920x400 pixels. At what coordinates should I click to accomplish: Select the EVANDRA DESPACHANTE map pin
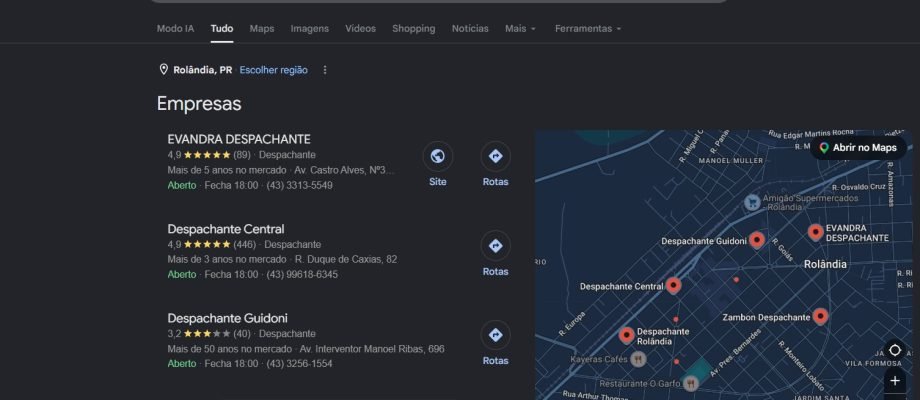pos(815,232)
